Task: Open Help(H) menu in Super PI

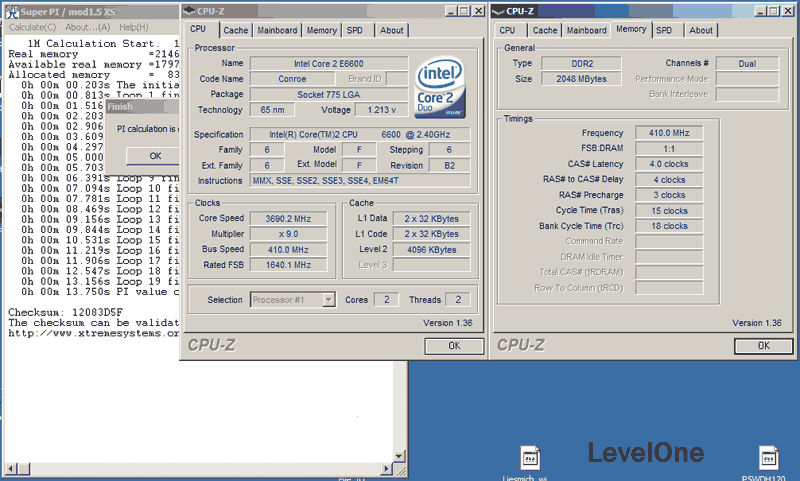Action: click(x=134, y=27)
